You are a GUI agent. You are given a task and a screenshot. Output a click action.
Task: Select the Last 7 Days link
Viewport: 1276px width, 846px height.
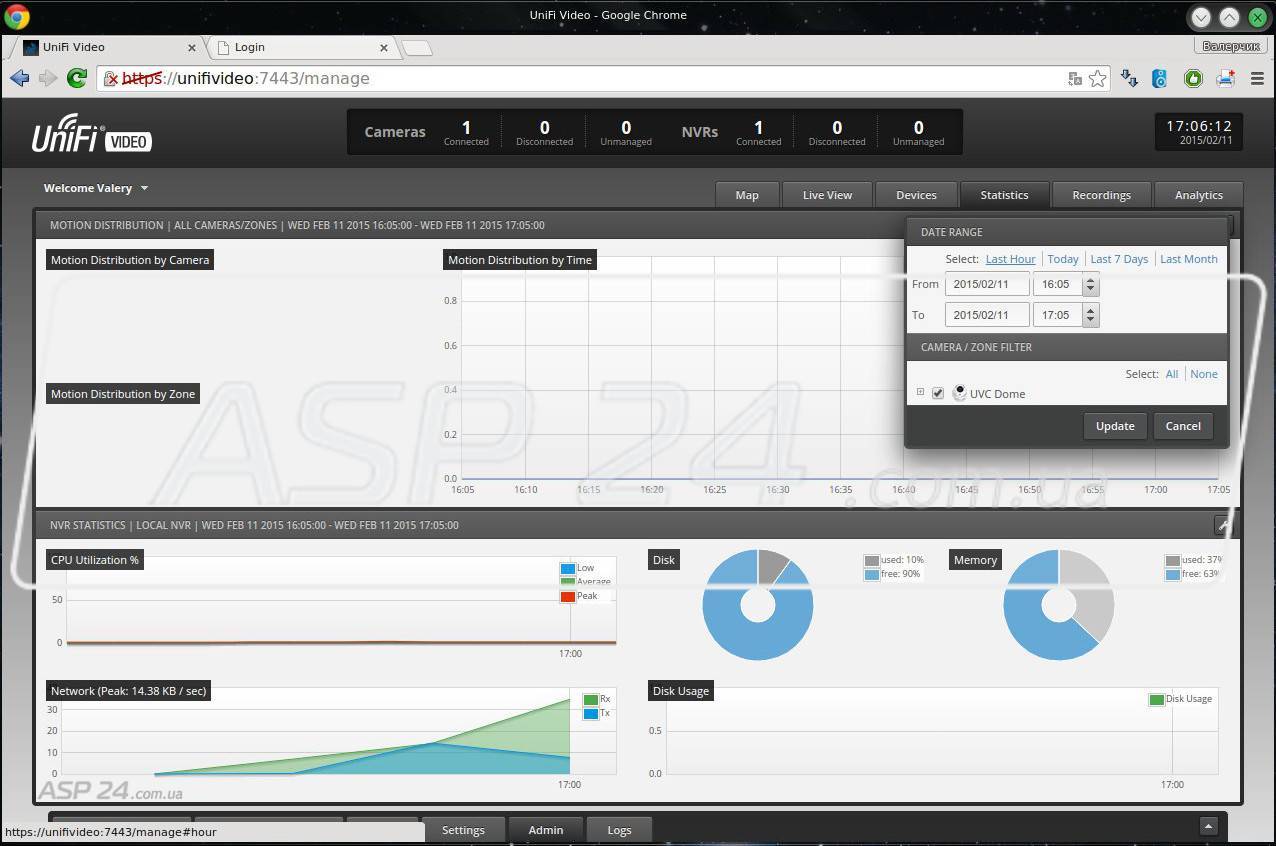[1118, 259]
